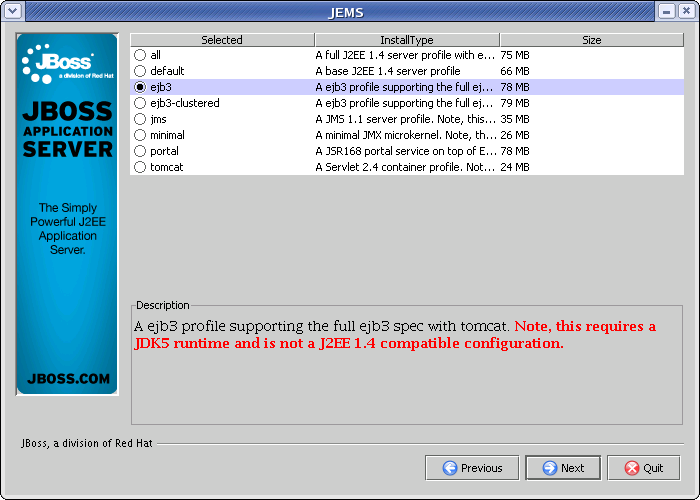Pick the tomcat radio button
Image resolution: width=700 pixels, height=500 pixels.
point(140,167)
